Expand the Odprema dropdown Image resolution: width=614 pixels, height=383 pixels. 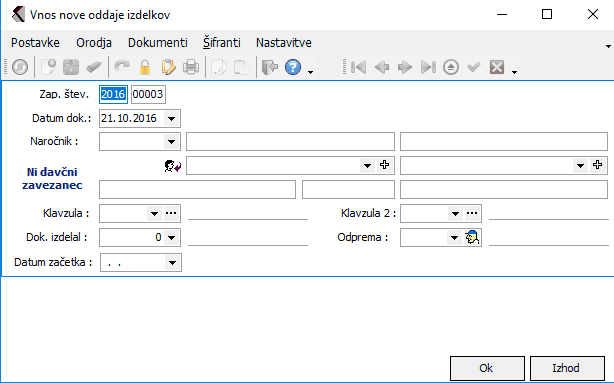tap(454, 237)
